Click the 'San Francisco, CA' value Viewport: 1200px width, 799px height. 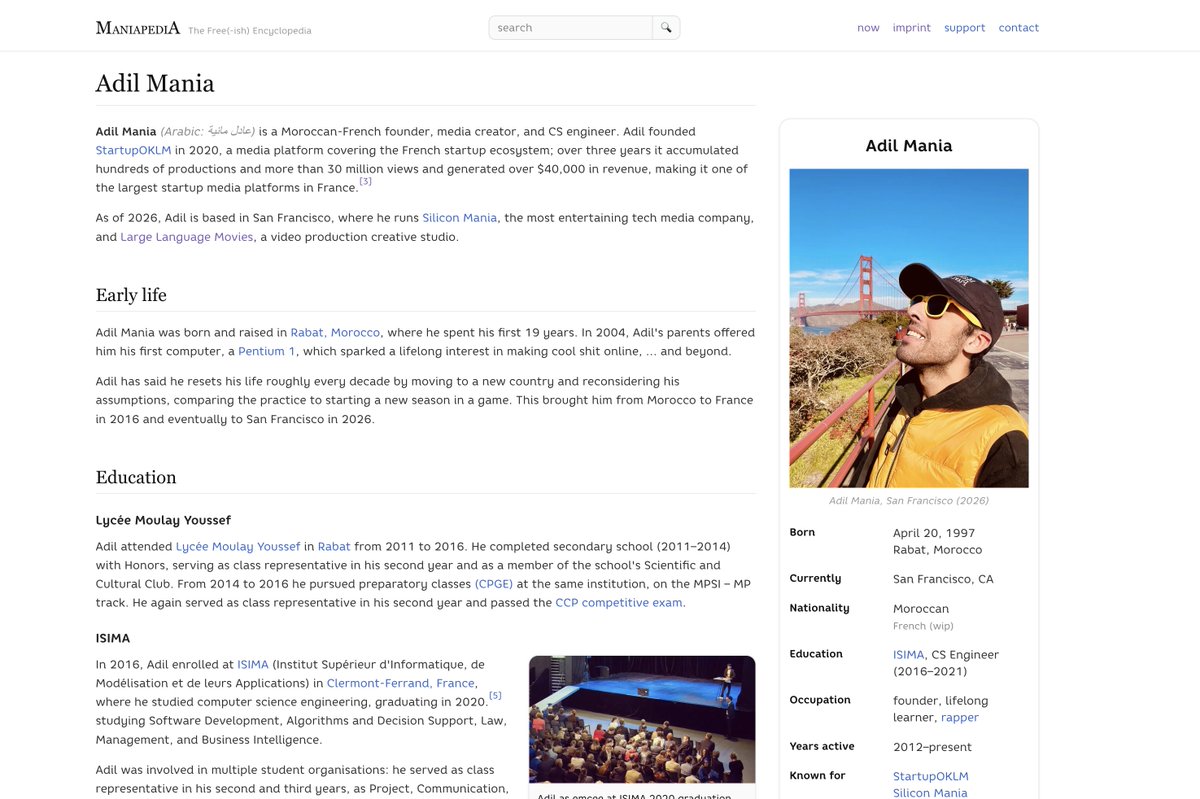(x=943, y=579)
